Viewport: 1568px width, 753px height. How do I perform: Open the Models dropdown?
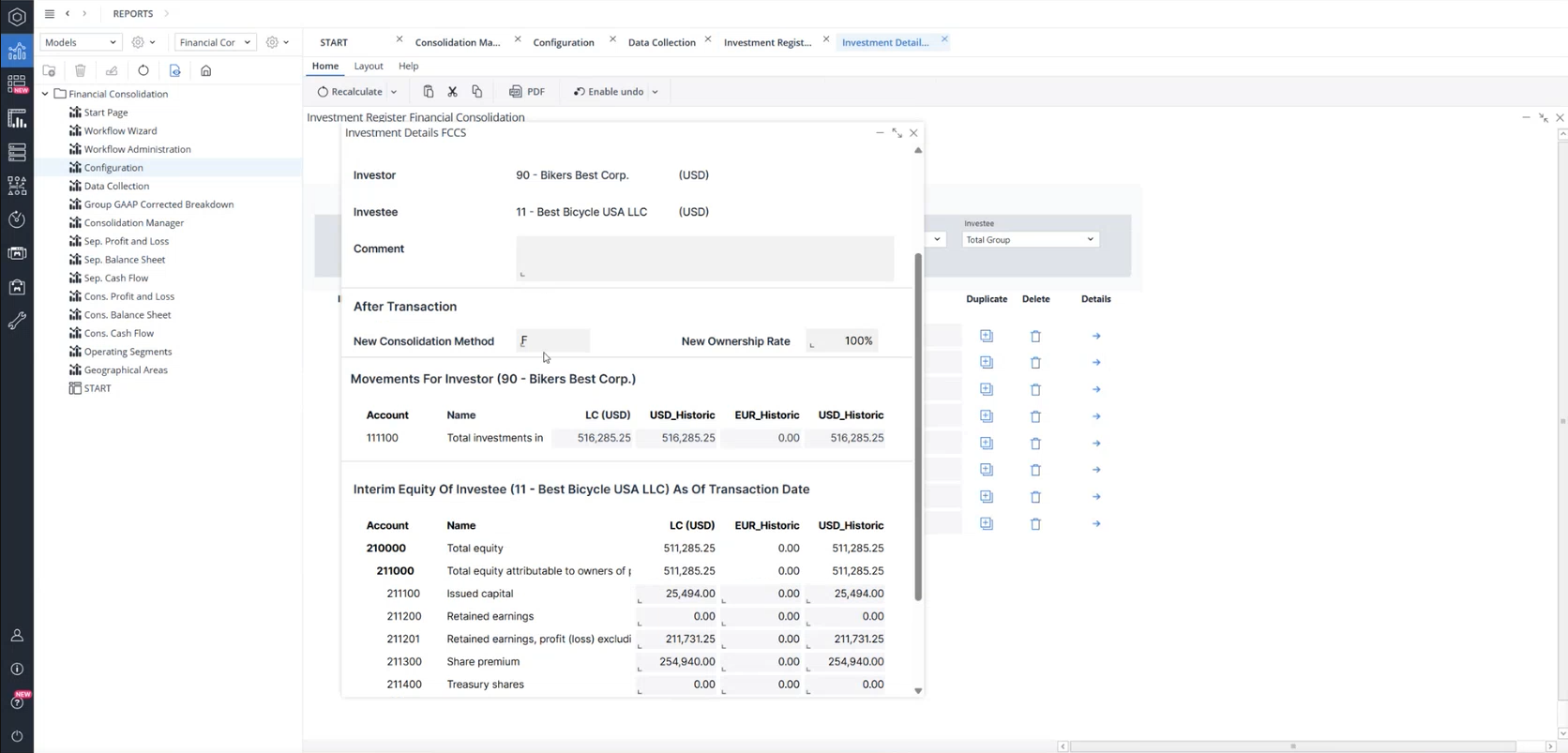coord(81,42)
